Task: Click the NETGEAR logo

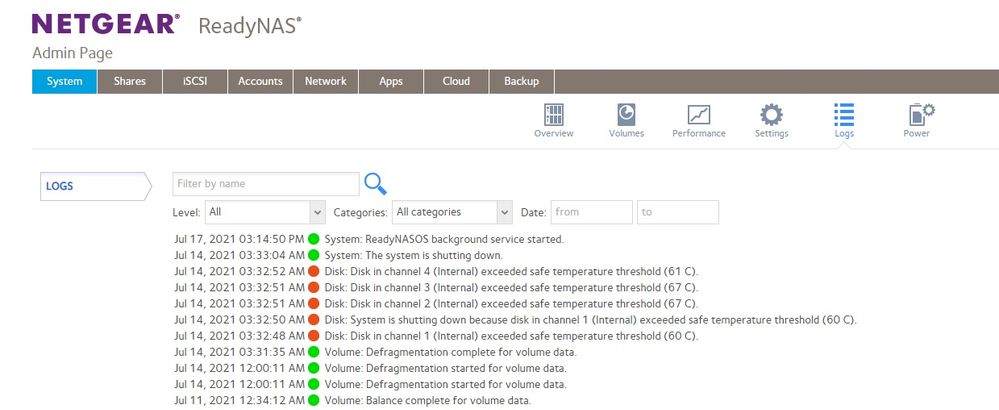Action: pos(106,23)
